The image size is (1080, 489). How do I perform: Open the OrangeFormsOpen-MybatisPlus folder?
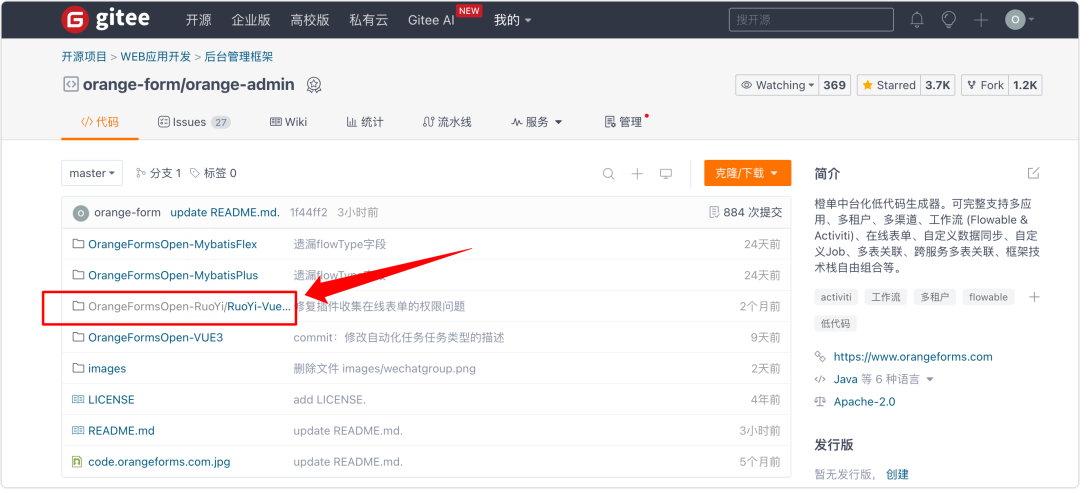pyautogui.click(x=173, y=275)
